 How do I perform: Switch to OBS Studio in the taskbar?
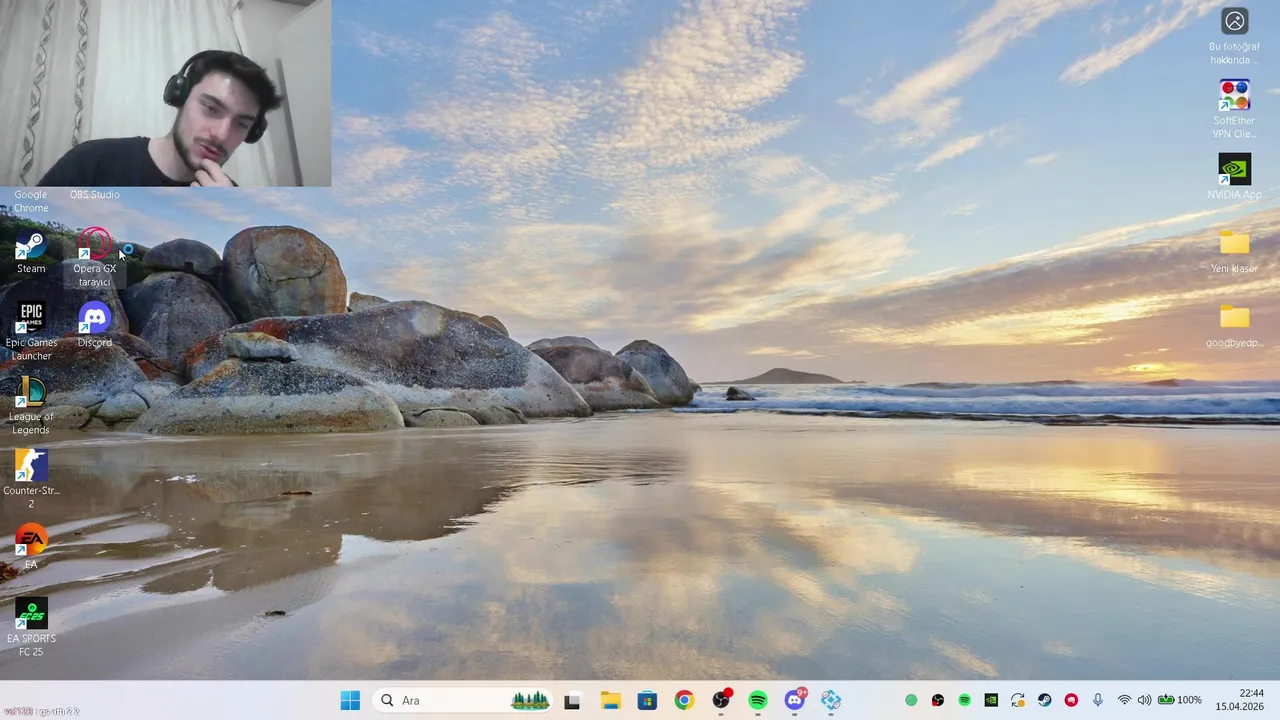tap(721, 700)
